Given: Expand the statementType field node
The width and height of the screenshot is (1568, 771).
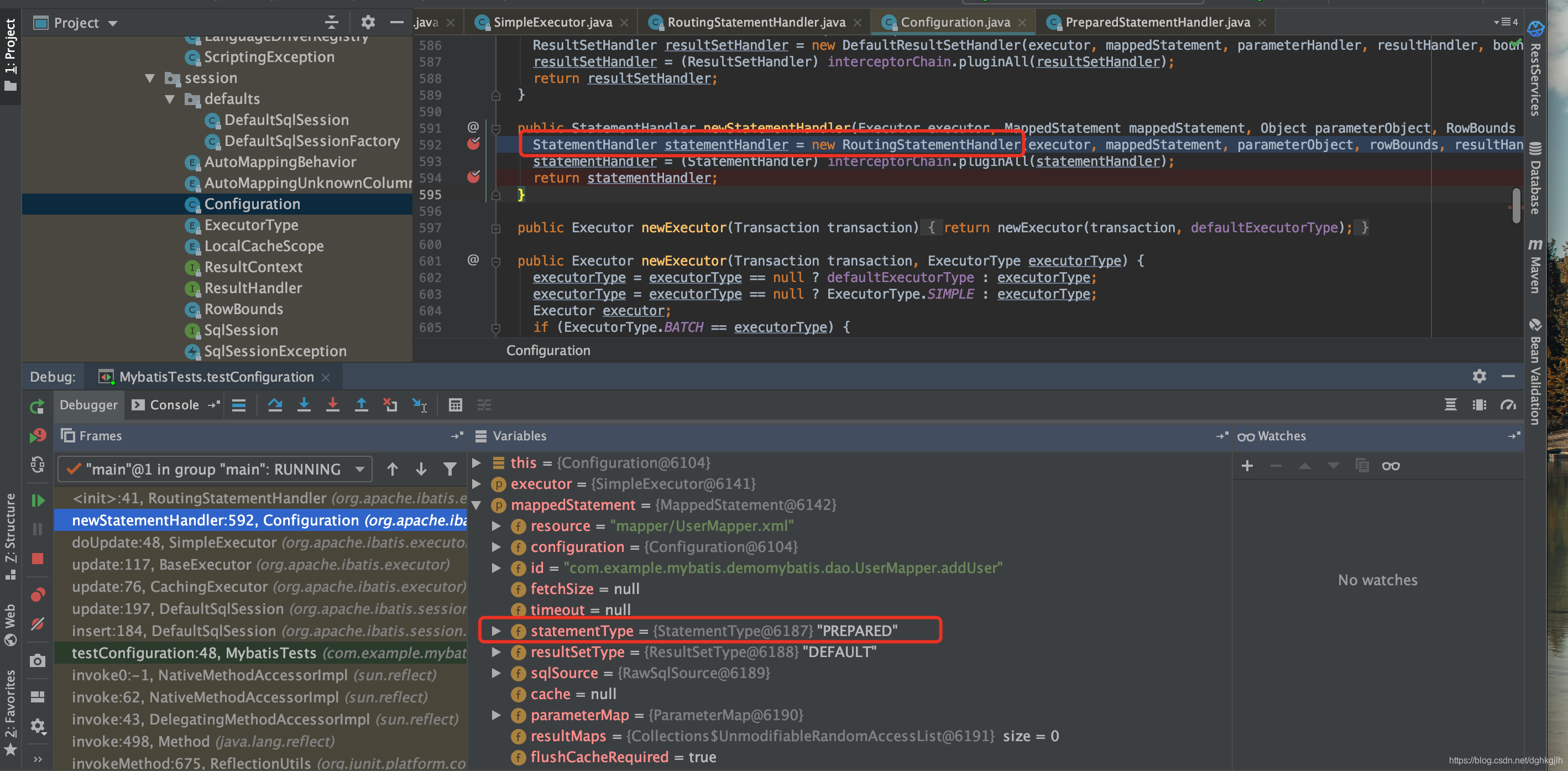Looking at the screenshot, I should pyautogui.click(x=496, y=631).
